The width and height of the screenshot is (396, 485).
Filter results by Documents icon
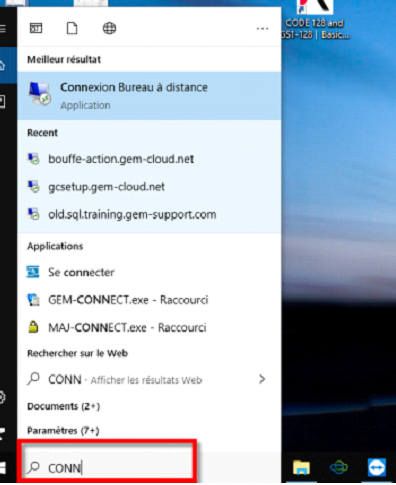[x=72, y=28]
